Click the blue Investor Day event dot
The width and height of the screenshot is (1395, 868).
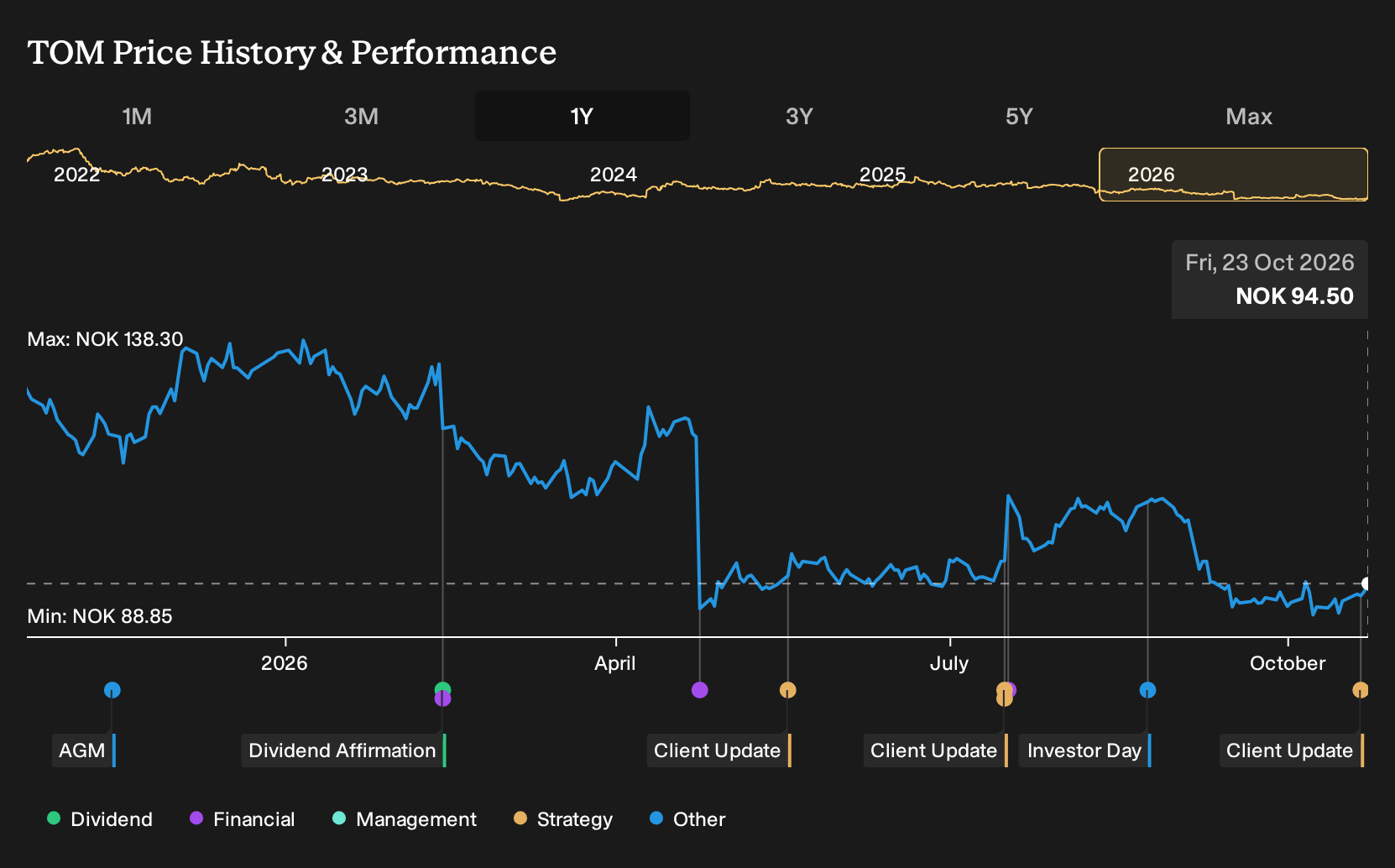(x=1147, y=690)
